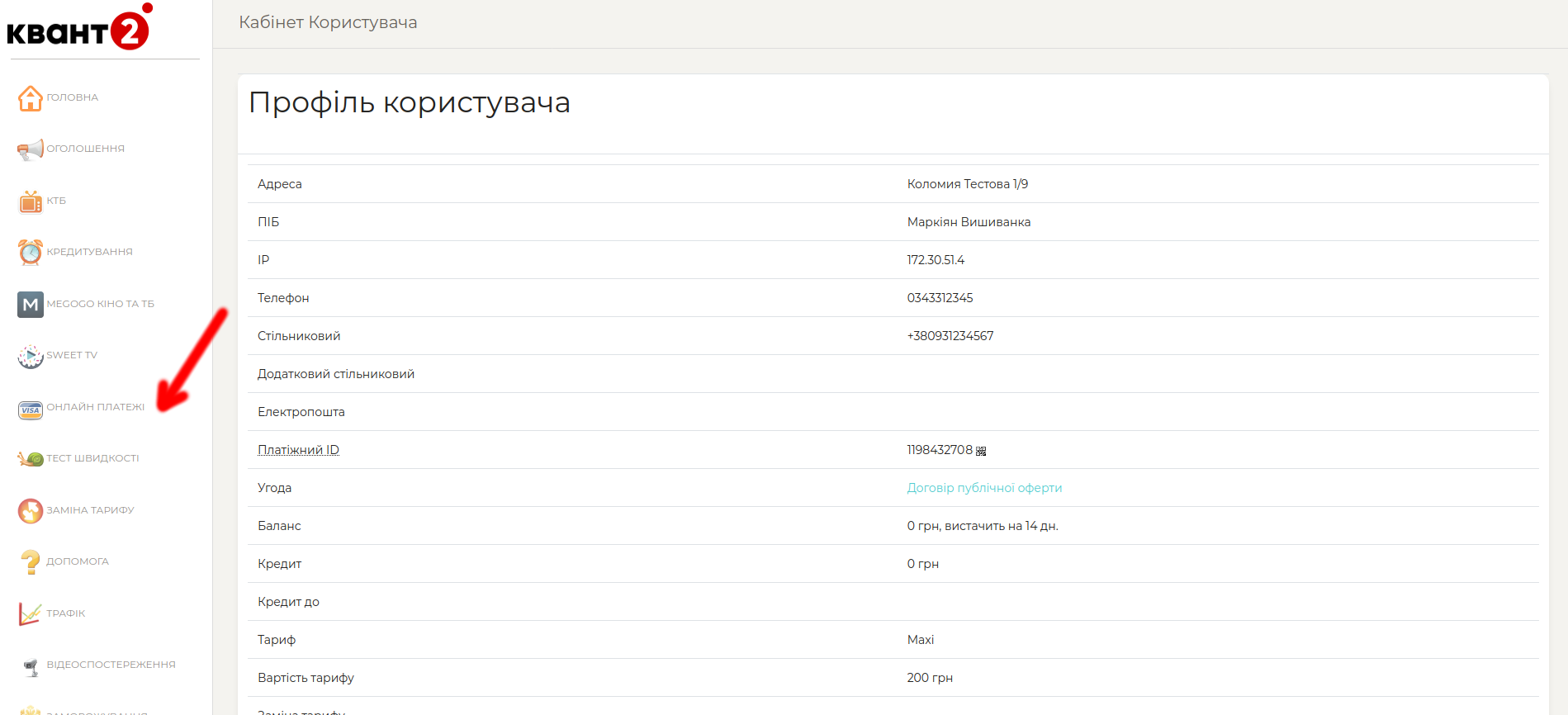Image resolution: width=1568 pixels, height=715 pixels.
Task: Click the alarm clock Кредитування icon
Action: coord(31,253)
